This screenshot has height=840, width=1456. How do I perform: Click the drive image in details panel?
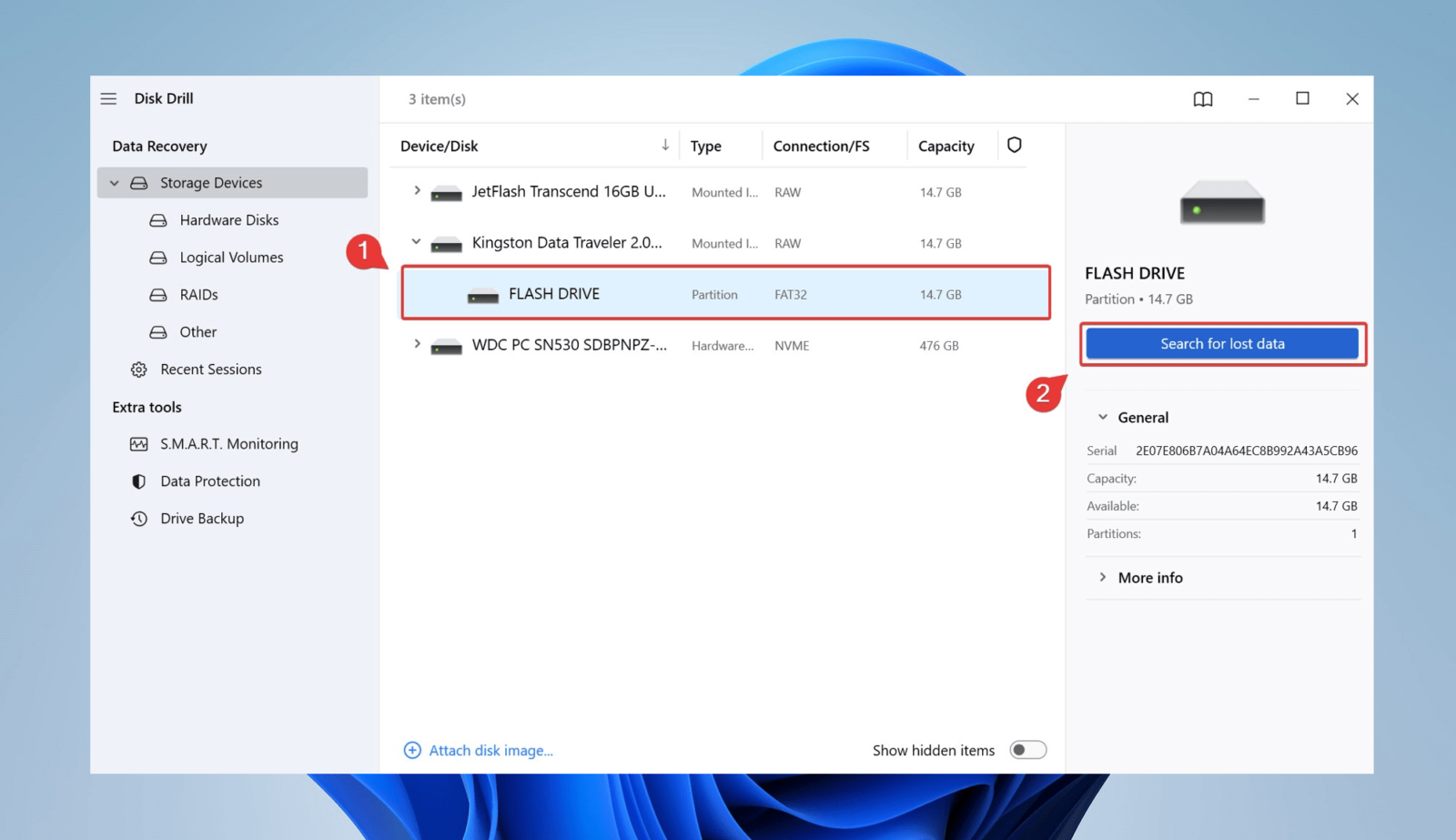pyautogui.click(x=1222, y=203)
